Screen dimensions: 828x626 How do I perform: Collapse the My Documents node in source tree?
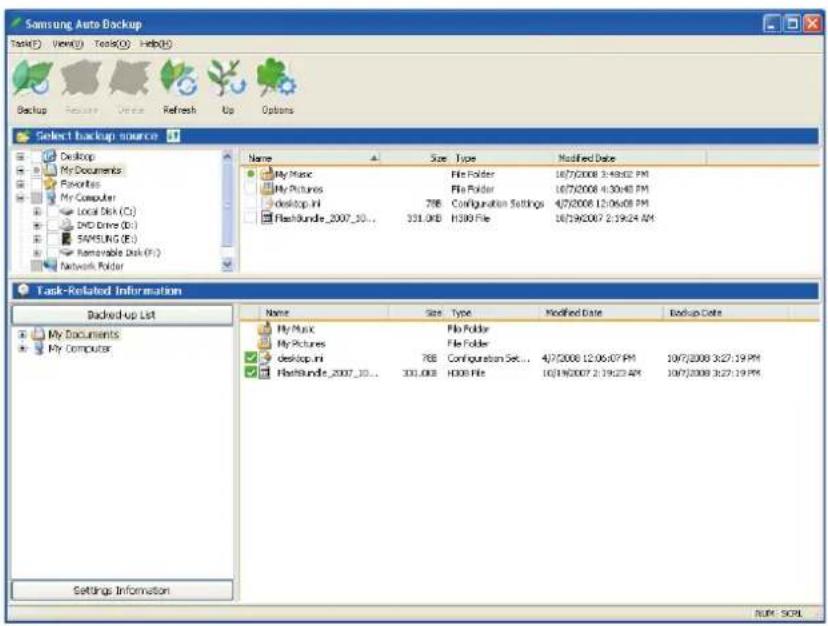[x=20, y=170]
